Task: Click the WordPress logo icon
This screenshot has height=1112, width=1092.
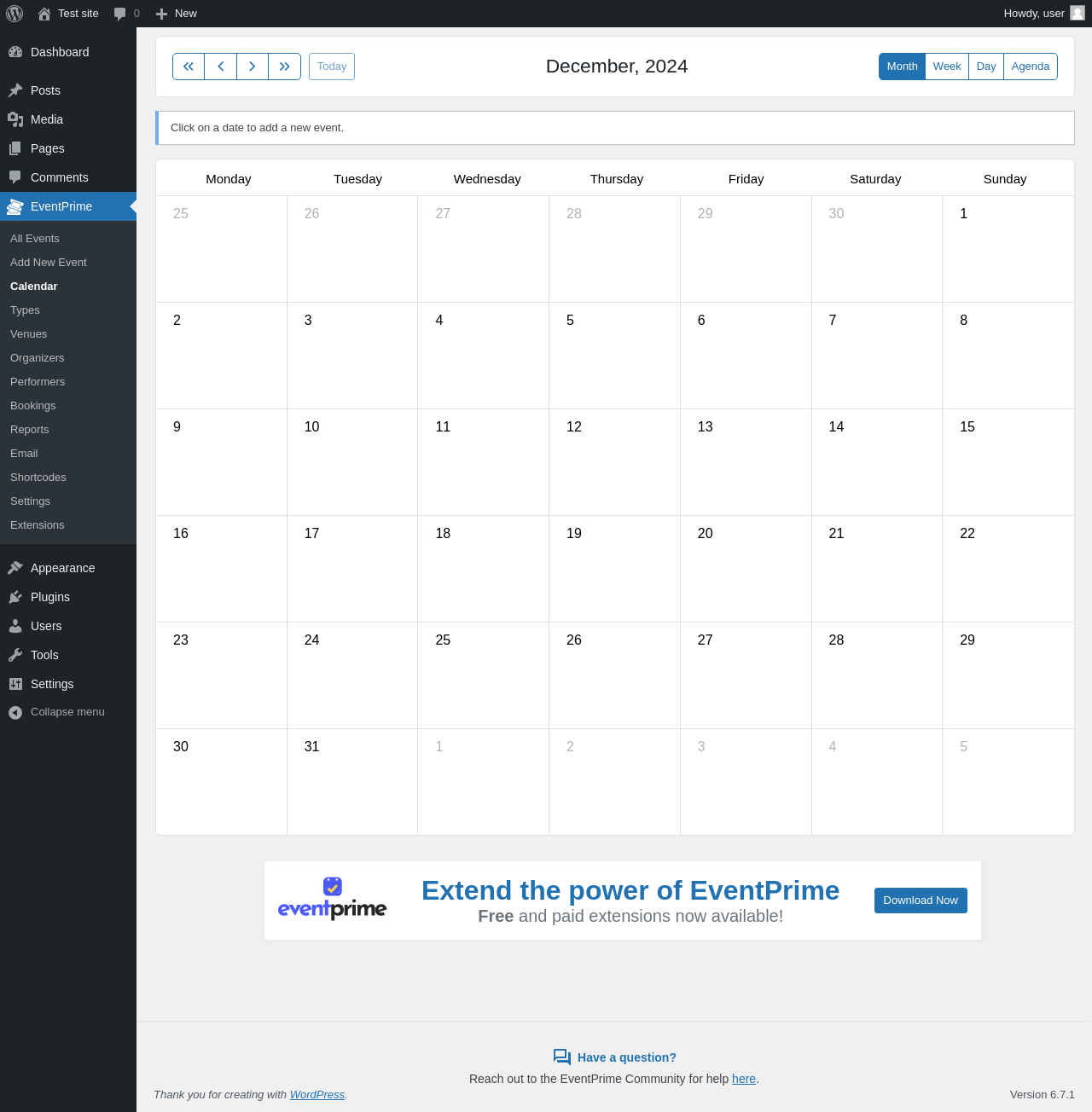Action: coord(15,14)
